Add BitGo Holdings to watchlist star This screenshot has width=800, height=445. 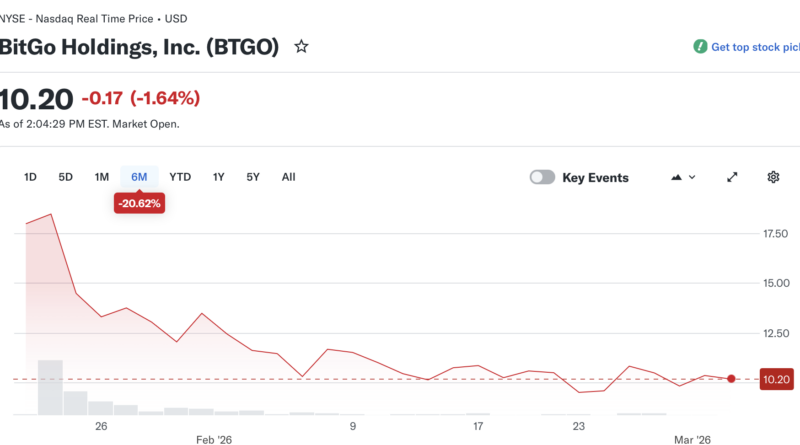[301, 47]
